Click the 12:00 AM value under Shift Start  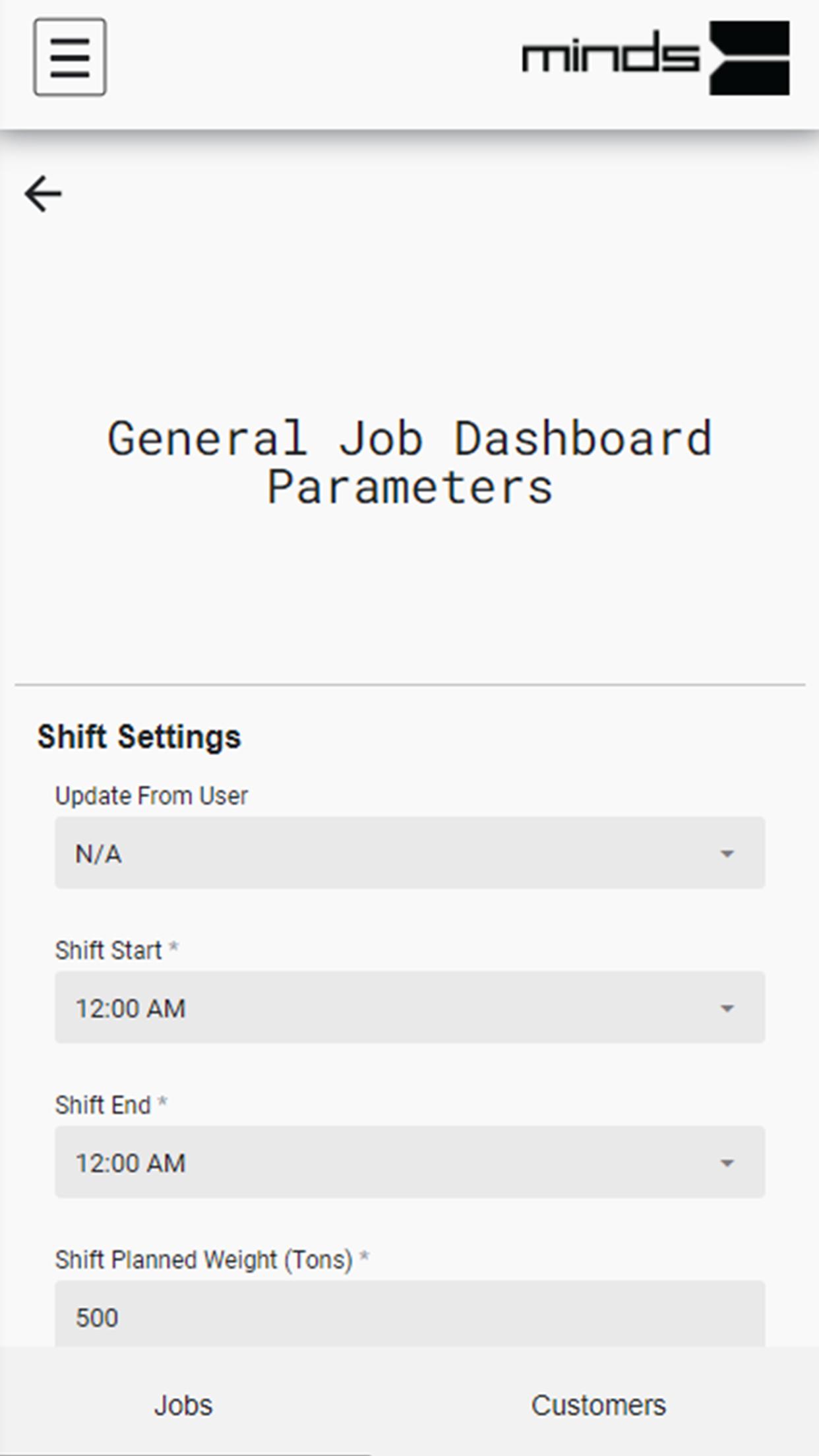[131, 1009]
